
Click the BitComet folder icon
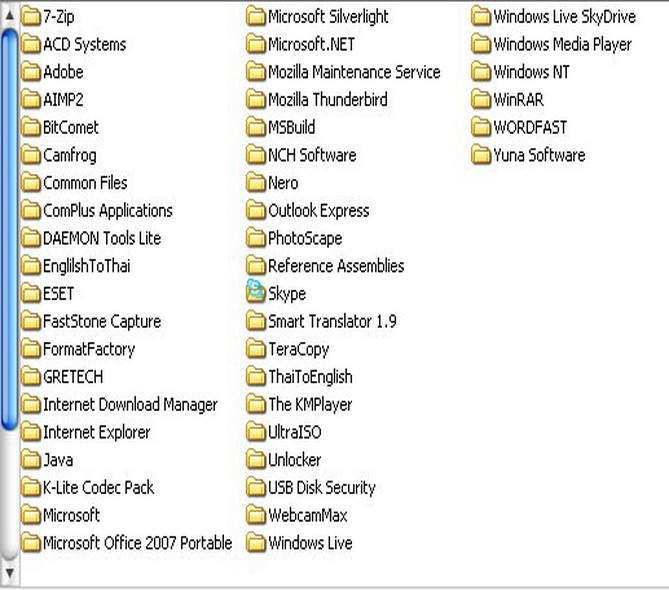(x=31, y=127)
